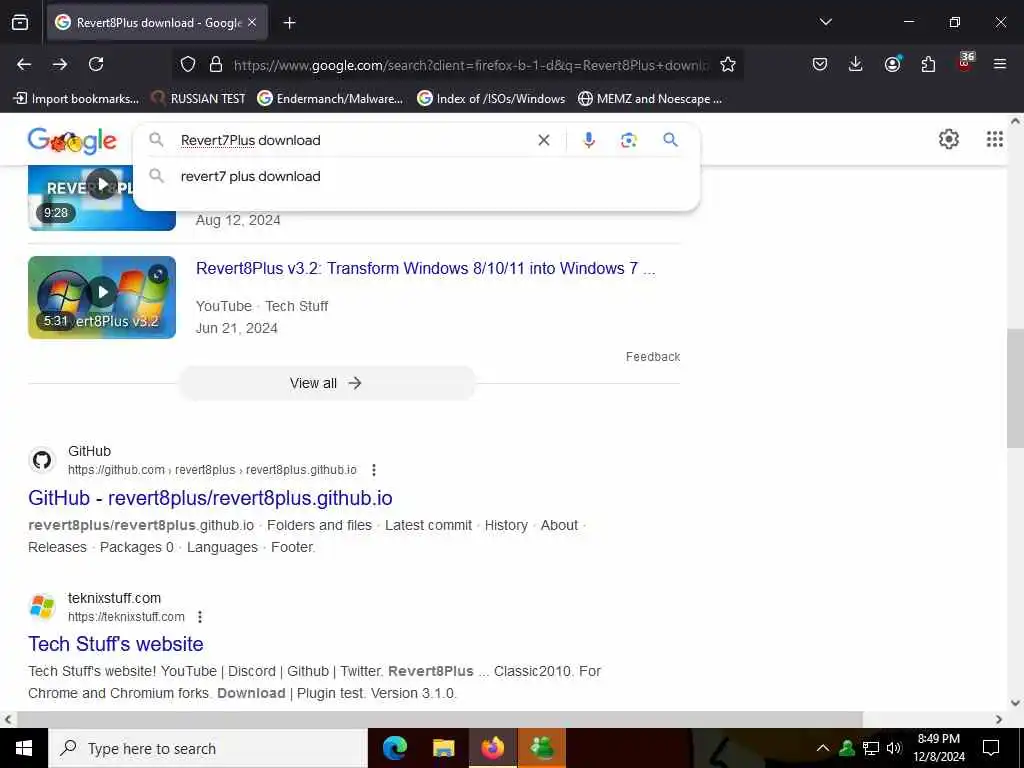Go forward with the arrow button

click(60, 64)
